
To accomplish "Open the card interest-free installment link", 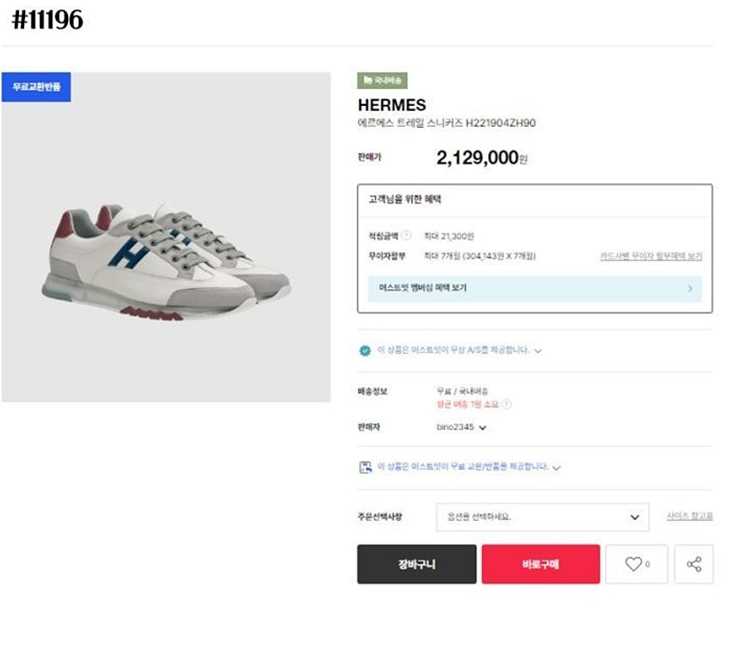I will (x=651, y=256).
